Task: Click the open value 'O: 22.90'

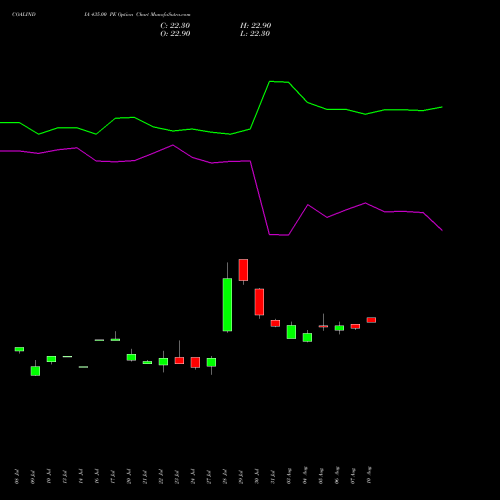Action: 175,34
